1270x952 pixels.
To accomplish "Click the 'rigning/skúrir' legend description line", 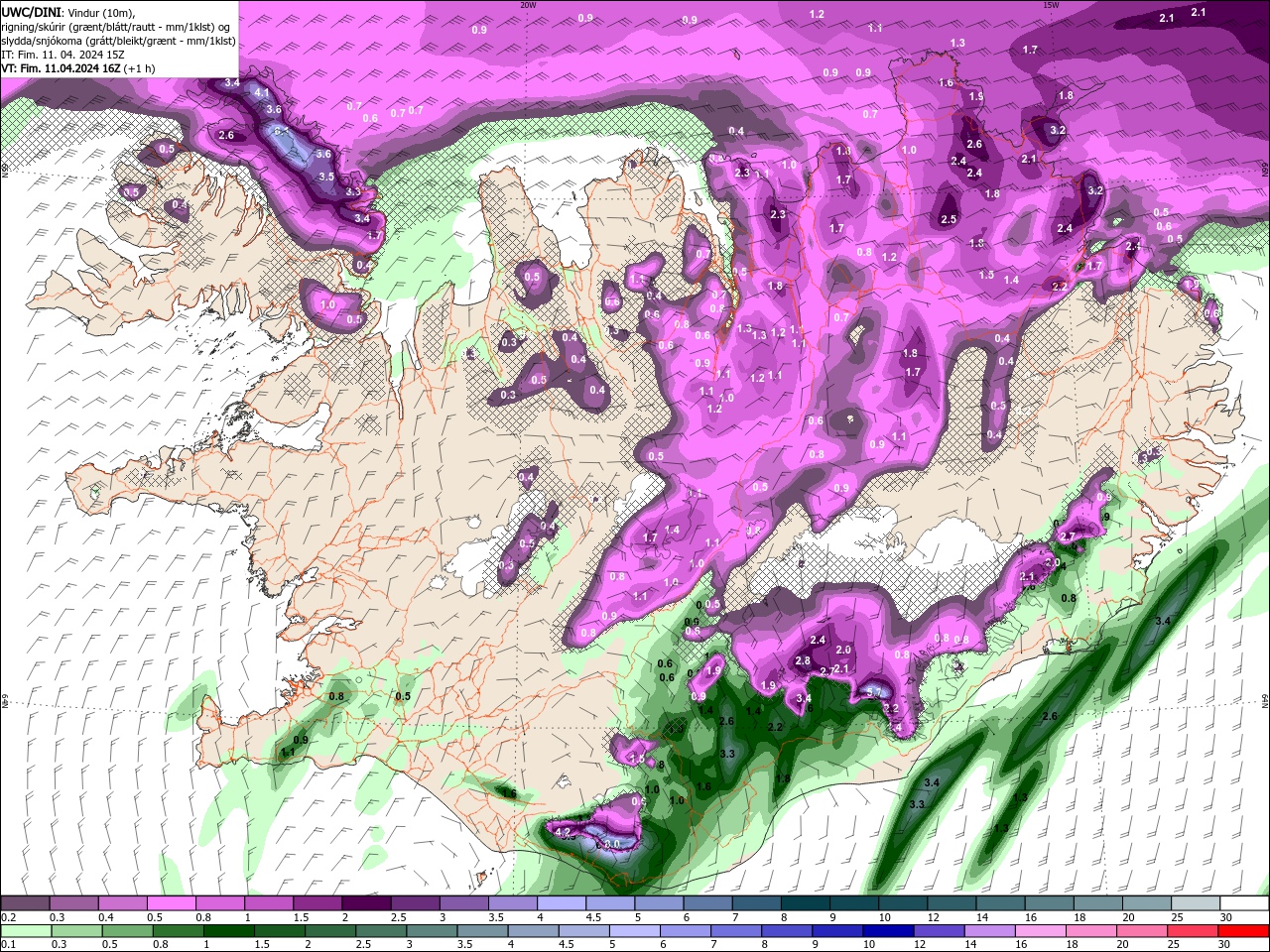I will 117,27.
